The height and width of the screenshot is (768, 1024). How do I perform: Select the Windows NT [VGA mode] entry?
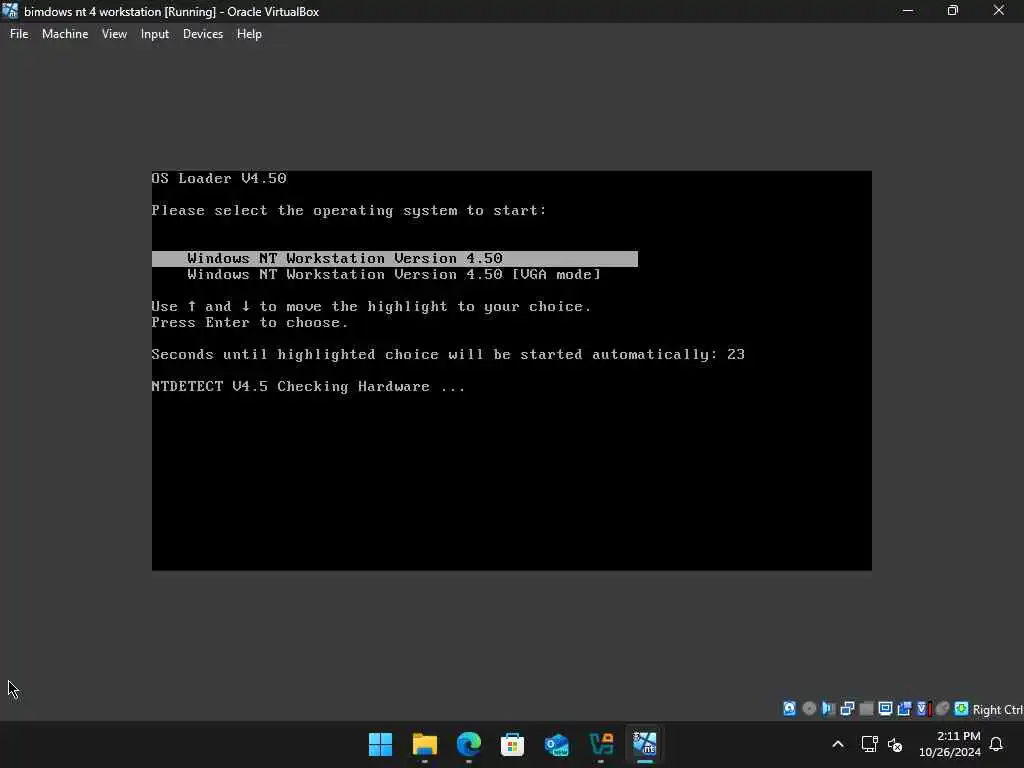coord(394,275)
